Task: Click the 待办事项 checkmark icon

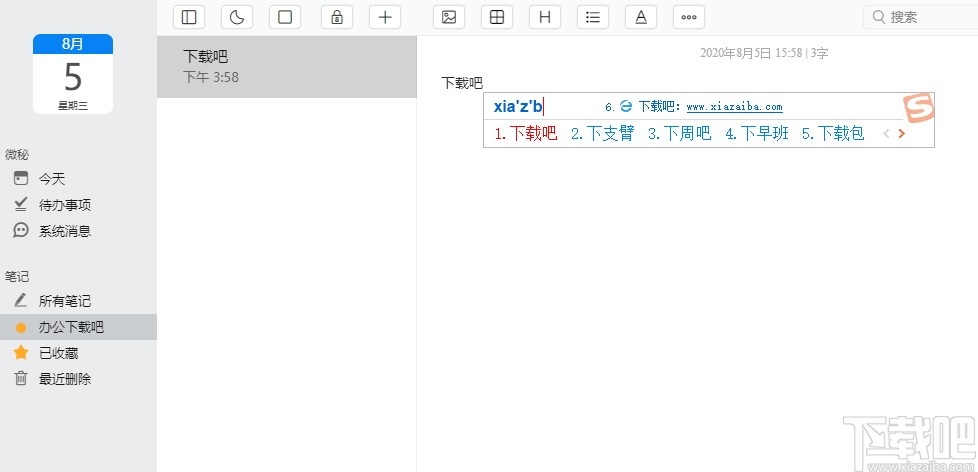Action: pyautogui.click(x=21, y=204)
